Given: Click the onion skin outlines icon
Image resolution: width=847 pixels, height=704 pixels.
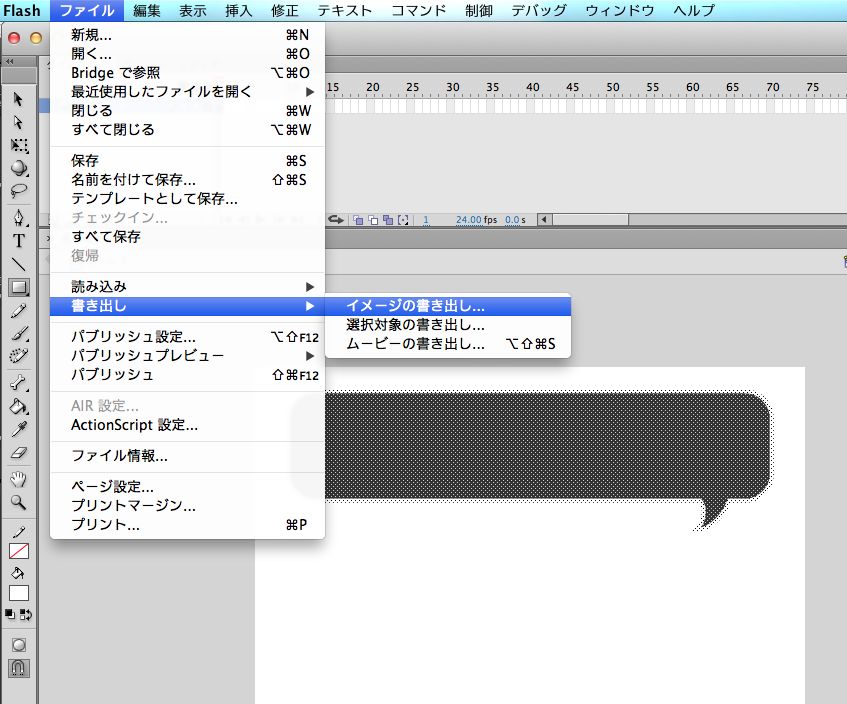Looking at the screenshot, I should pyautogui.click(x=373, y=220).
